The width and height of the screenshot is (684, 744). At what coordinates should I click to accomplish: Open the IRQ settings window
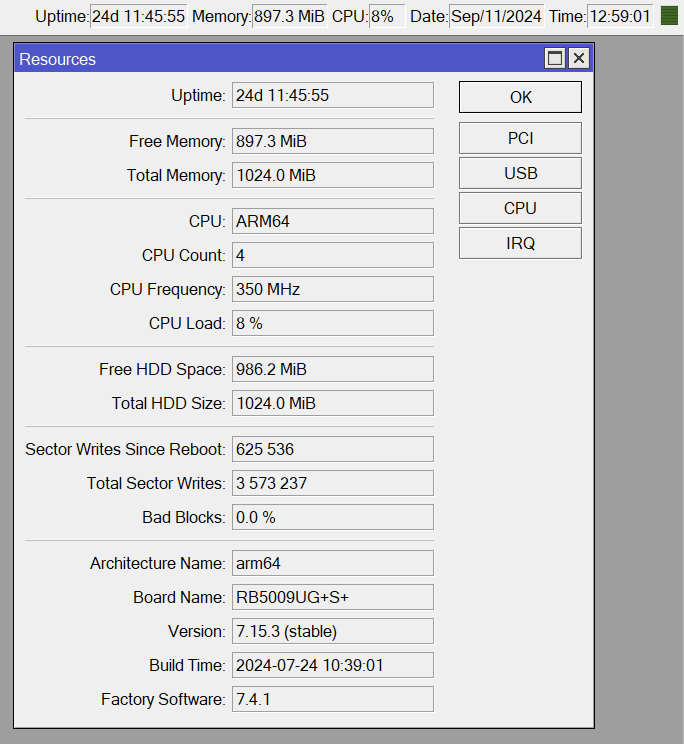pyautogui.click(x=520, y=243)
